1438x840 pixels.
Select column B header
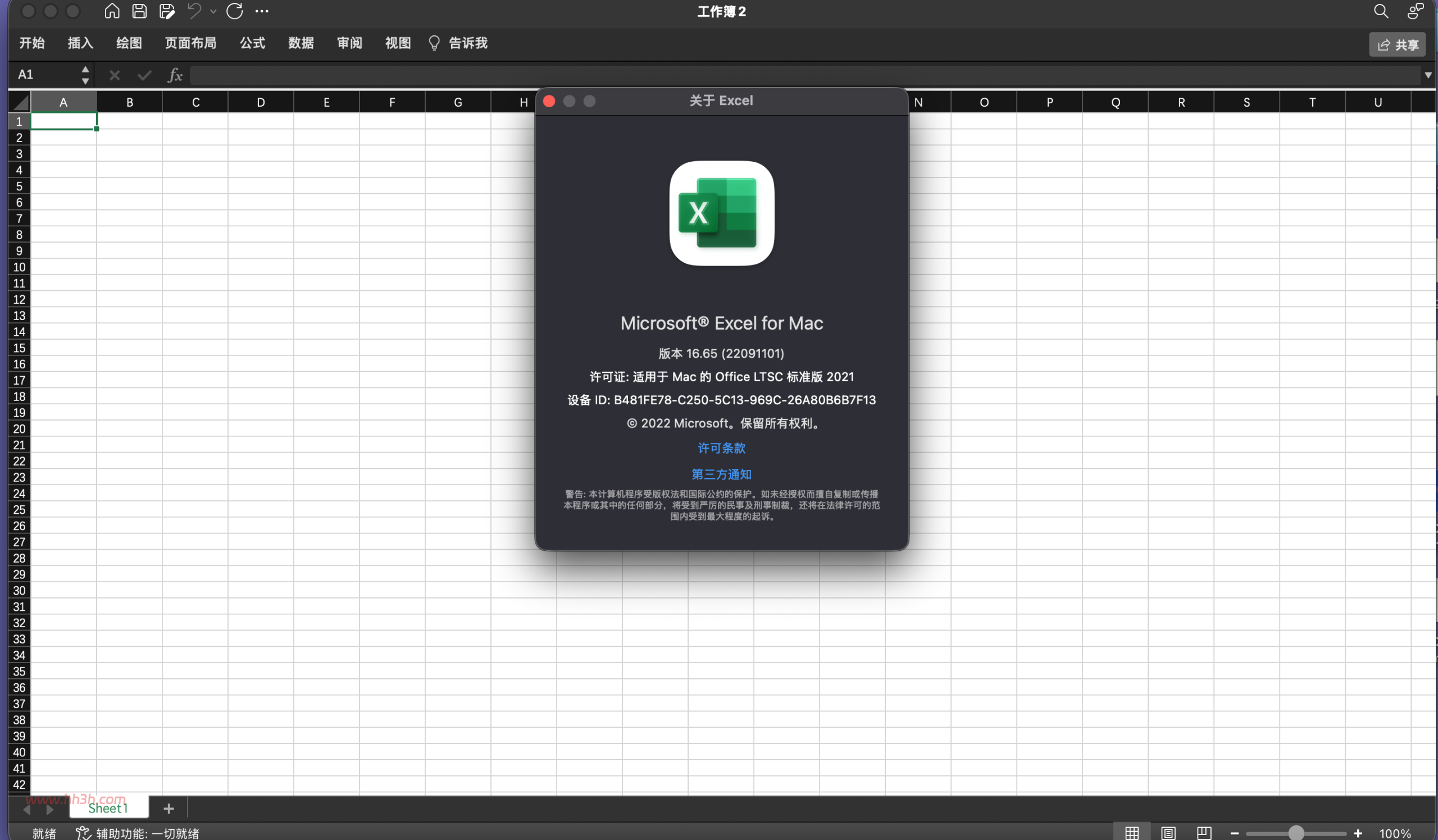130,102
